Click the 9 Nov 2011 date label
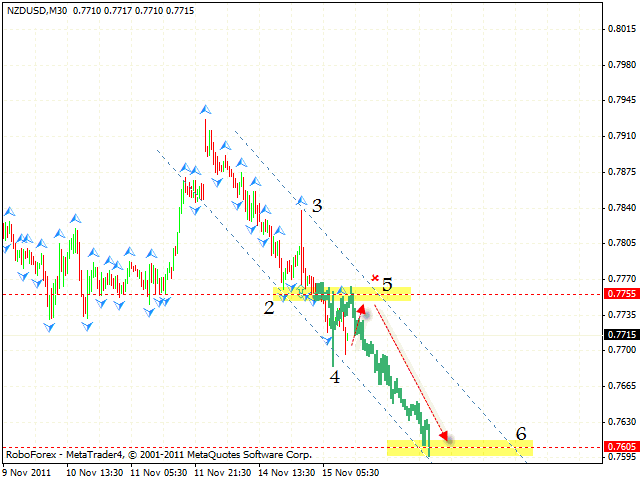The image size is (640, 480). pos(27,472)
